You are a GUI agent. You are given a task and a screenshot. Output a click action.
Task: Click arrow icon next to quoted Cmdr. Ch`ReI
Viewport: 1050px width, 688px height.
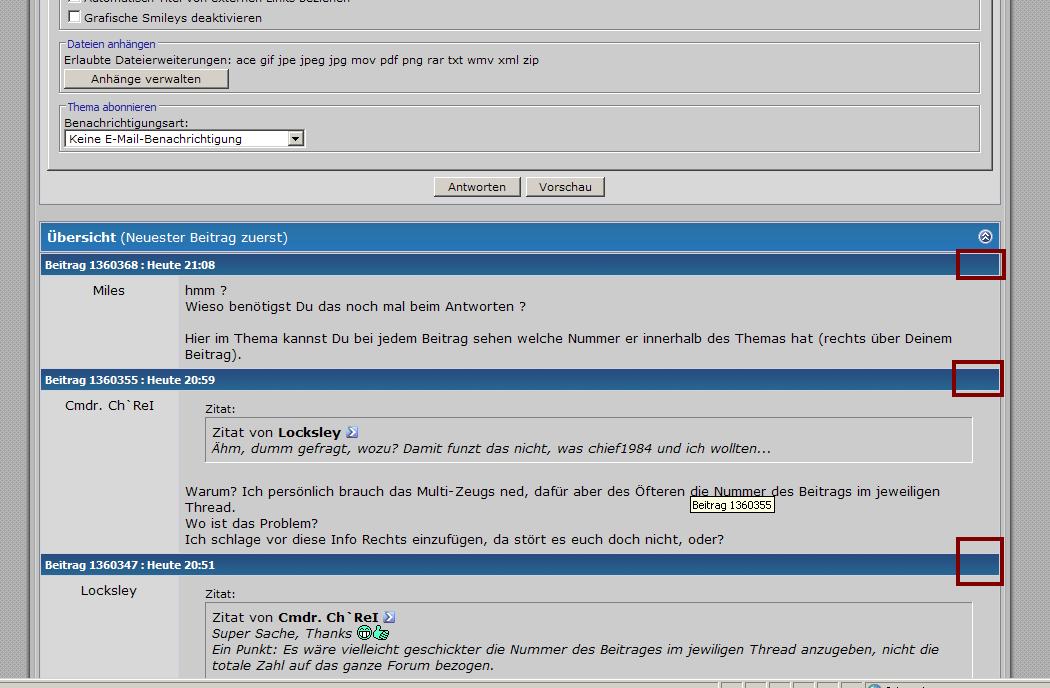(x=390, y=618)
